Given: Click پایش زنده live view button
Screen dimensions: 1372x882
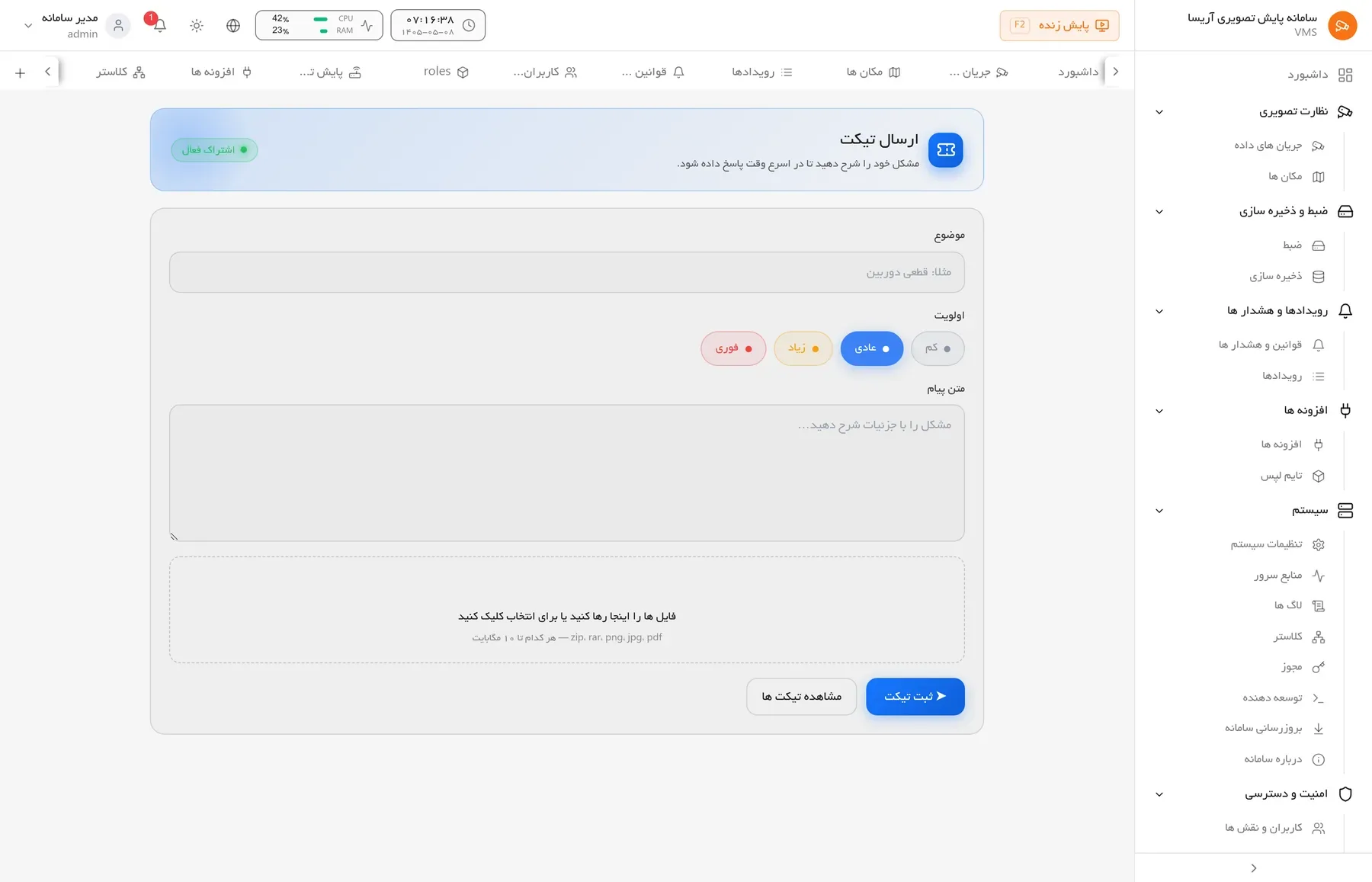Looking at the screenshot, I should coord(1059,25).
